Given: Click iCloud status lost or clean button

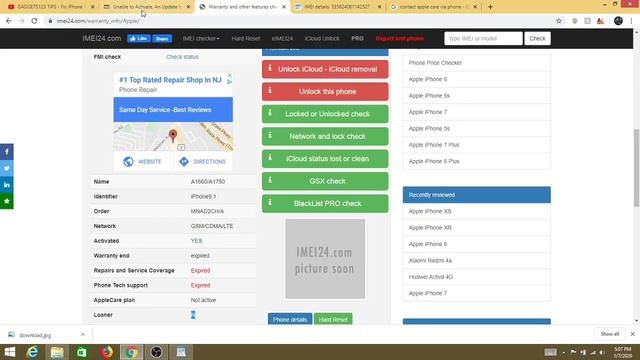Looking at the screenshot, I should (x=325, y=159).
